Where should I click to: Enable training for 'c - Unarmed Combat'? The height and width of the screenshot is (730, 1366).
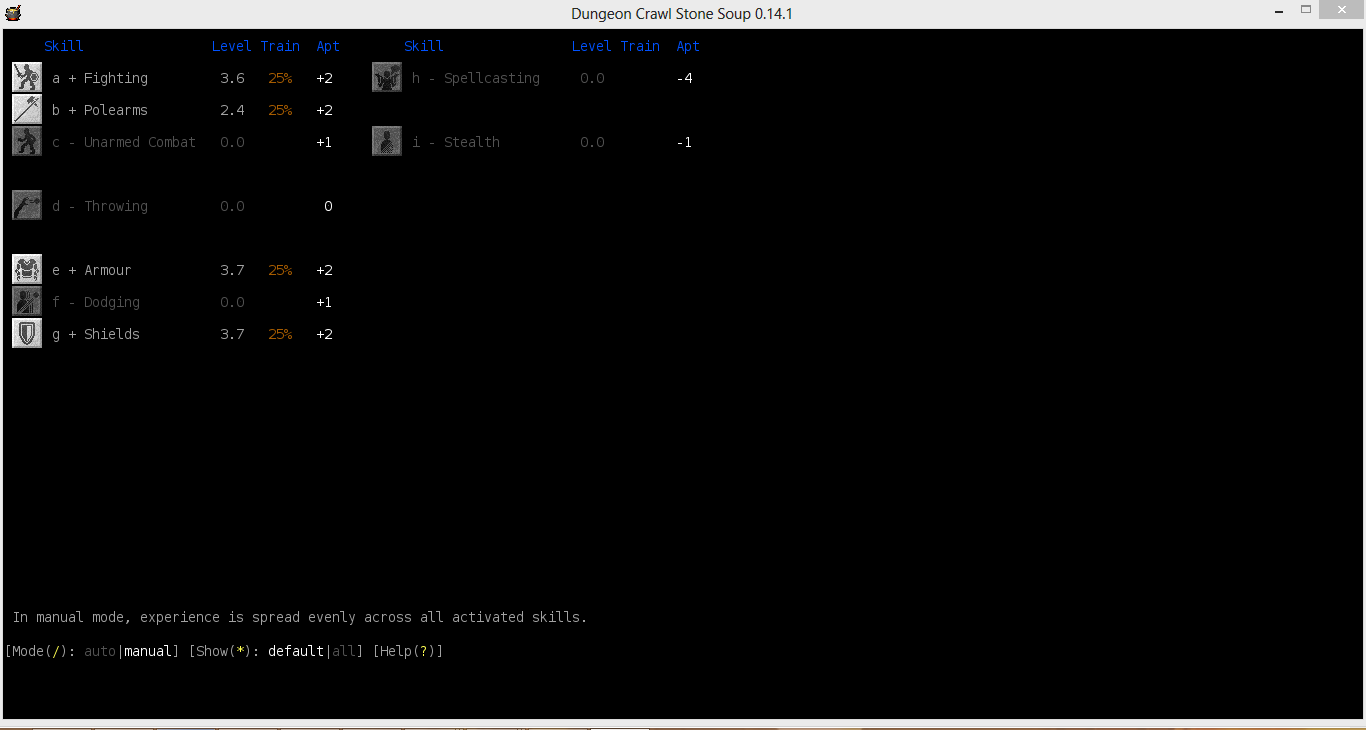coord(124,142)
